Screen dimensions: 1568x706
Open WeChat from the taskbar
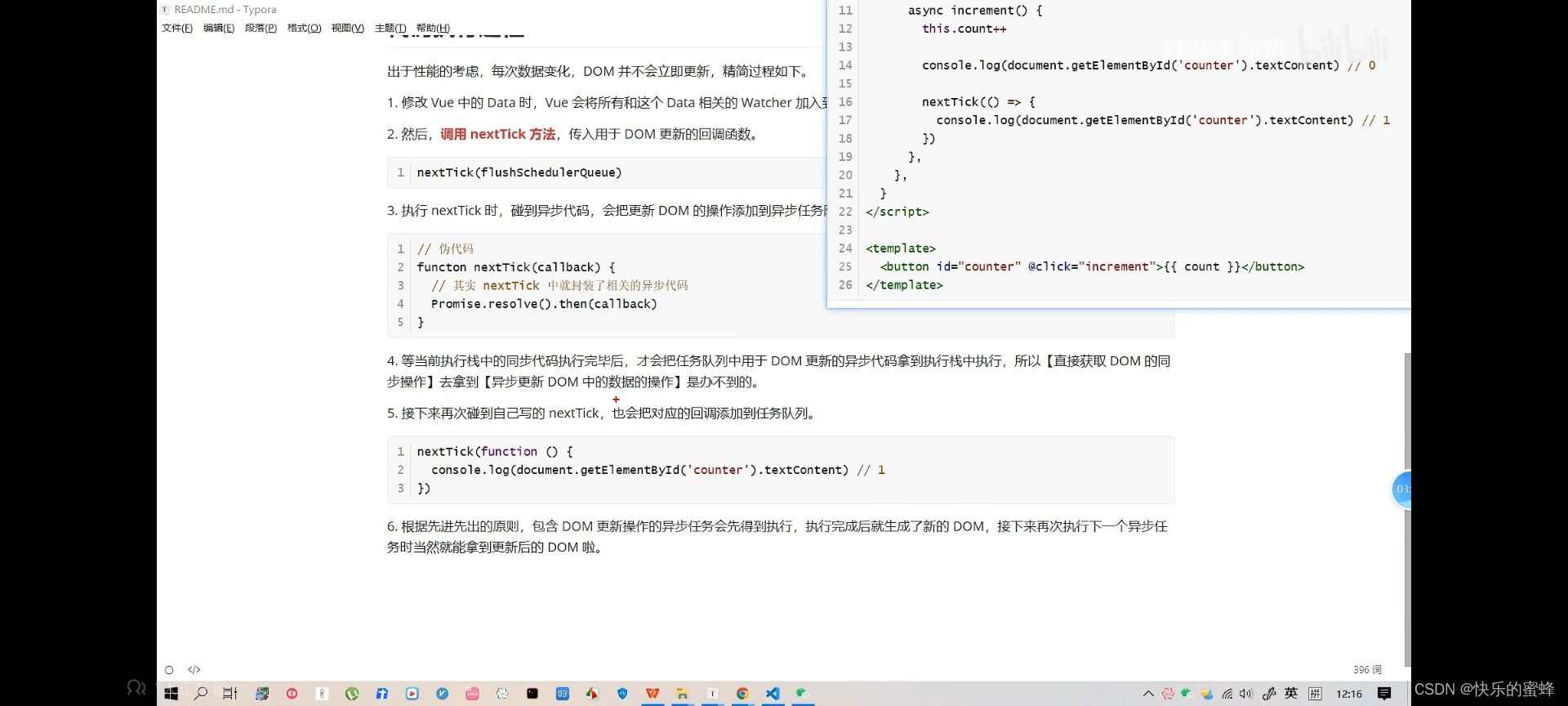[x=802, y=694]
